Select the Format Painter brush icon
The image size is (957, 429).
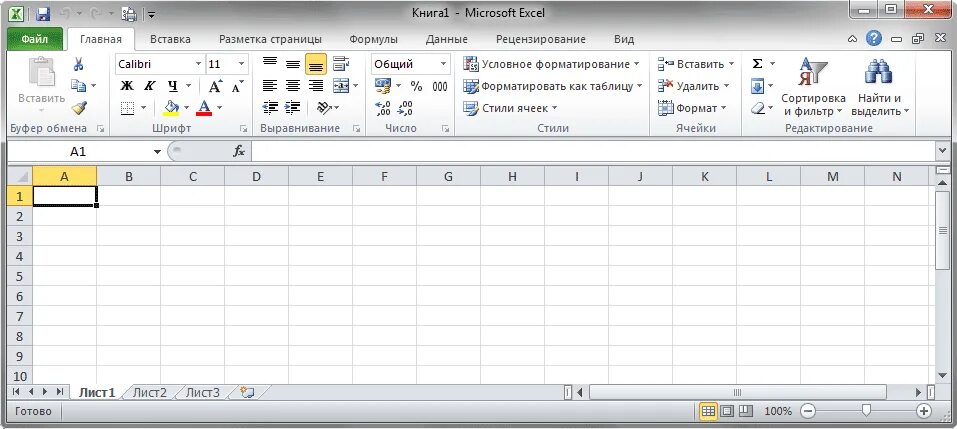pos(79,108)
